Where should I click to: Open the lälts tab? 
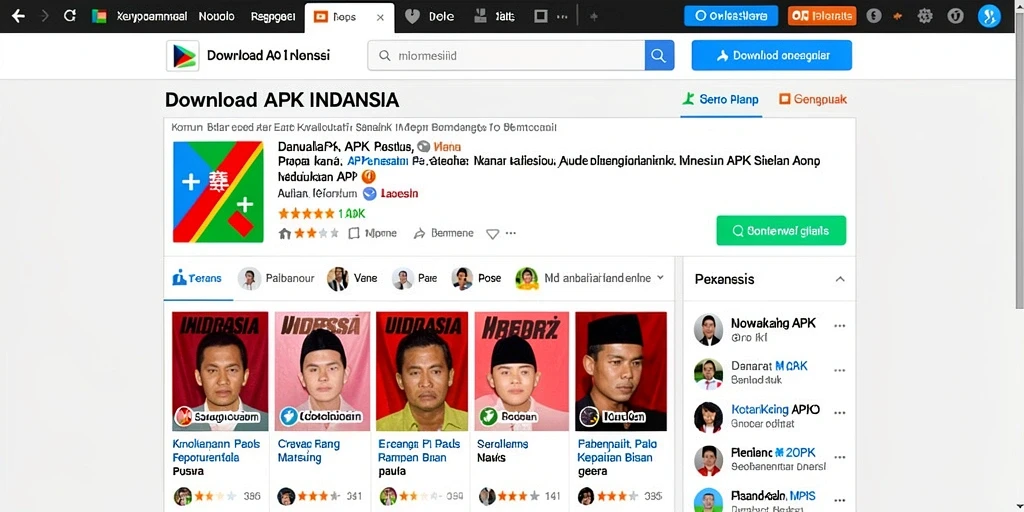click(494, 16)
